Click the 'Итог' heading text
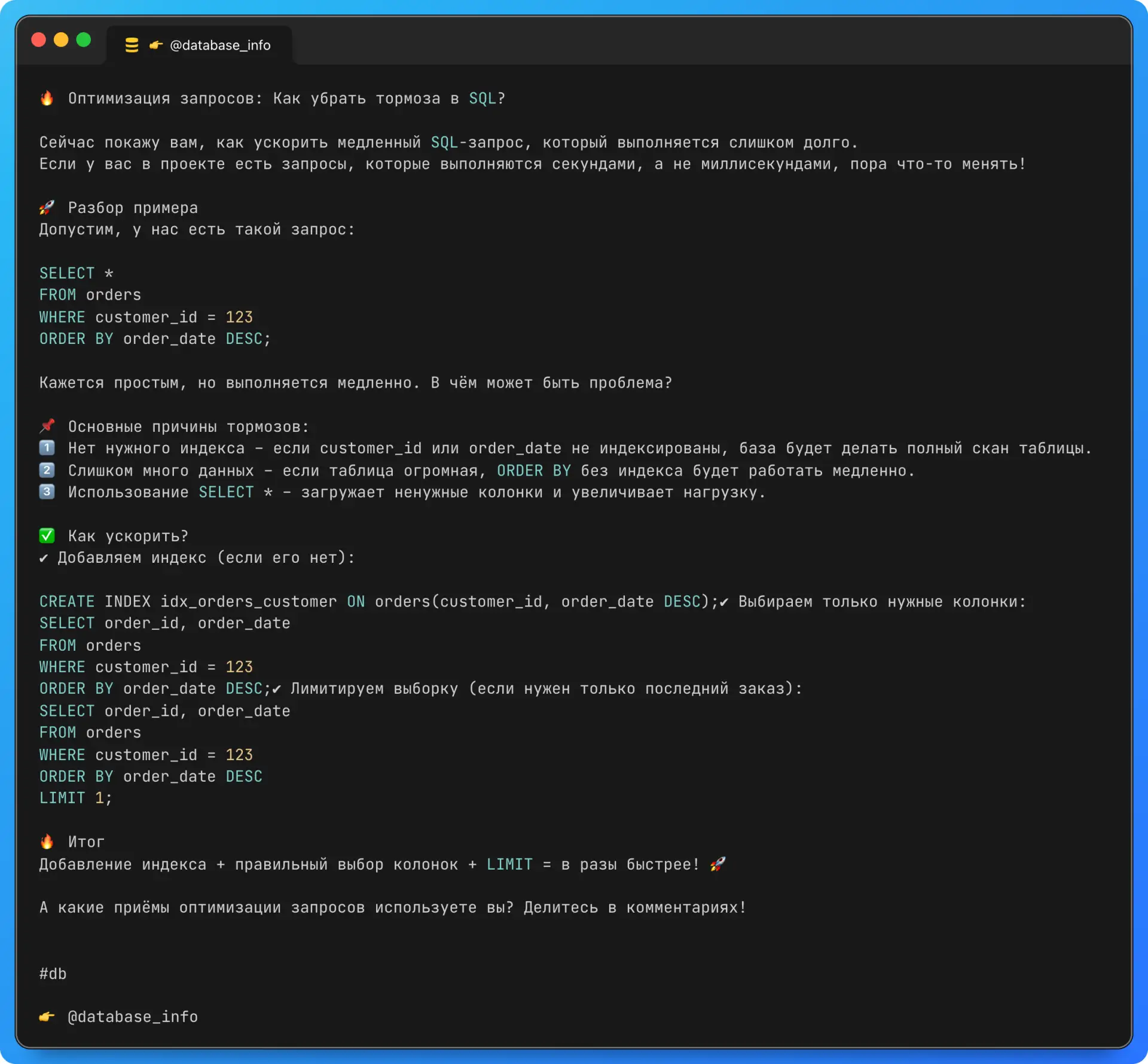The height and width of the screenshot is (1064, 1148). (86, 842)
